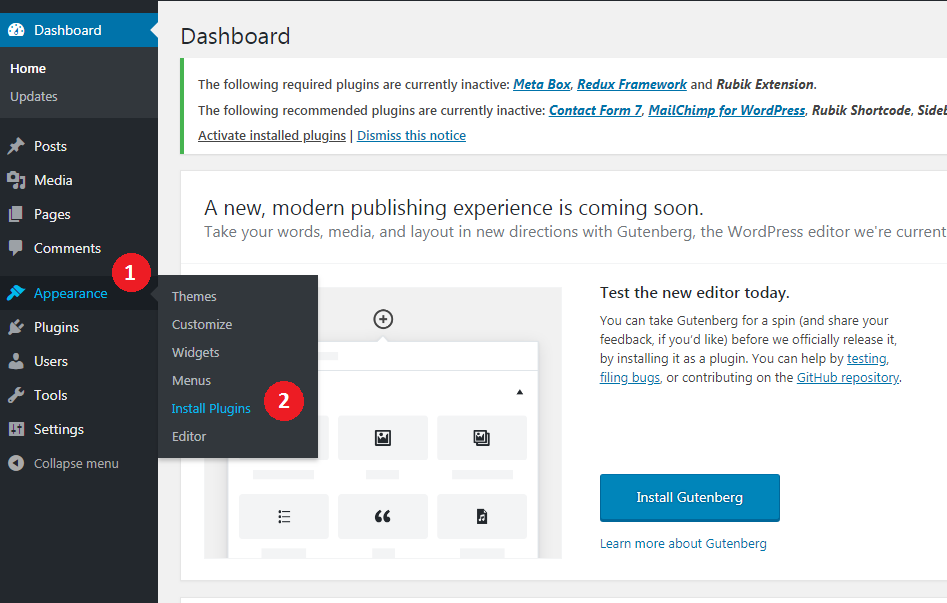This screenshot has height=603, width=947.
Task: Click the Tools wrench icon
Action: click(x=16, y=395)
